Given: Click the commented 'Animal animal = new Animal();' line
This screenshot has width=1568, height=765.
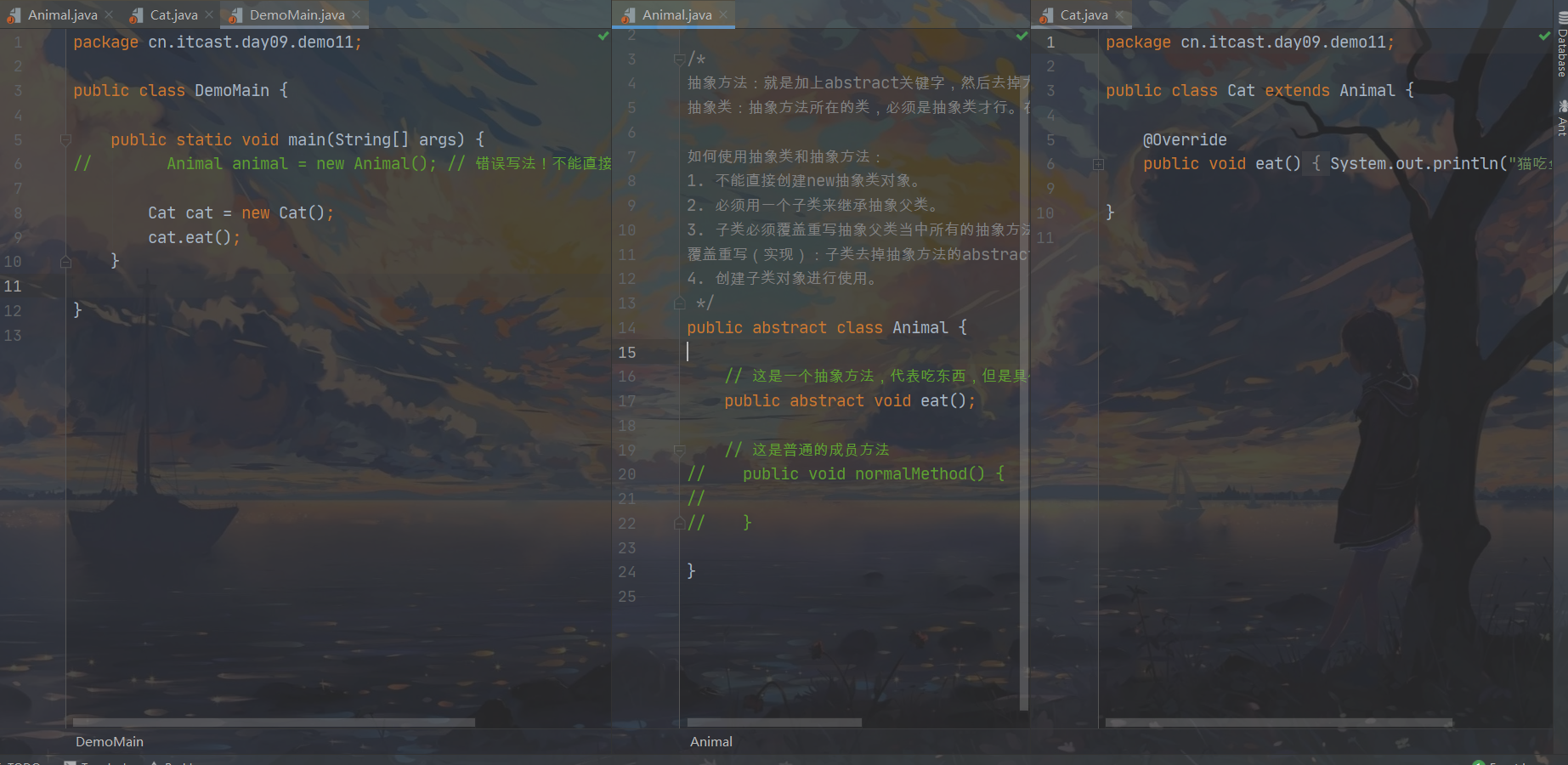Looking at the screenshot, I should click(x=342, y=163).
